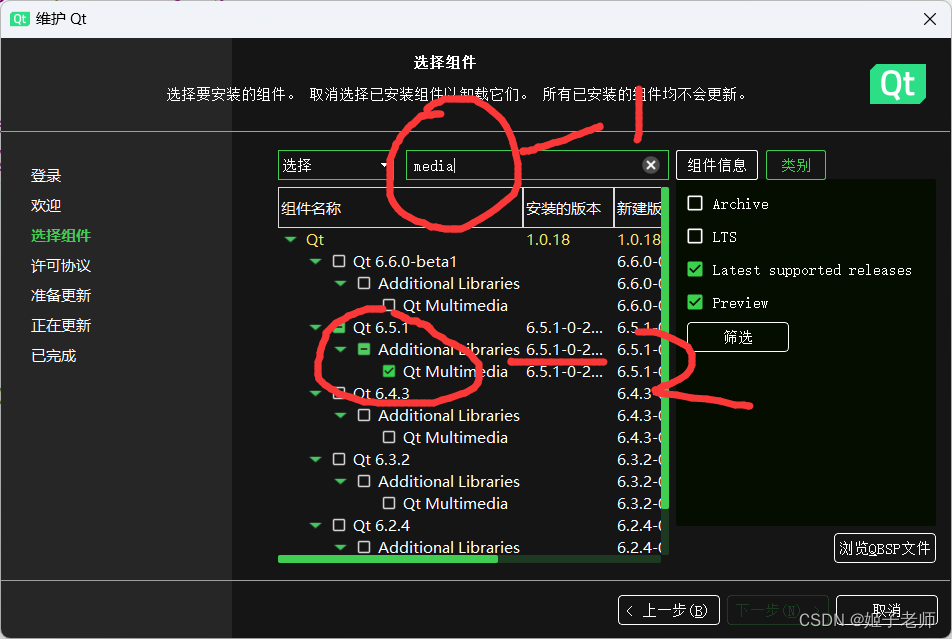This screenshot has height=639, width=952.
Task: Open the 许可协议 step in the sidebar
Action: tap(60, 265)
